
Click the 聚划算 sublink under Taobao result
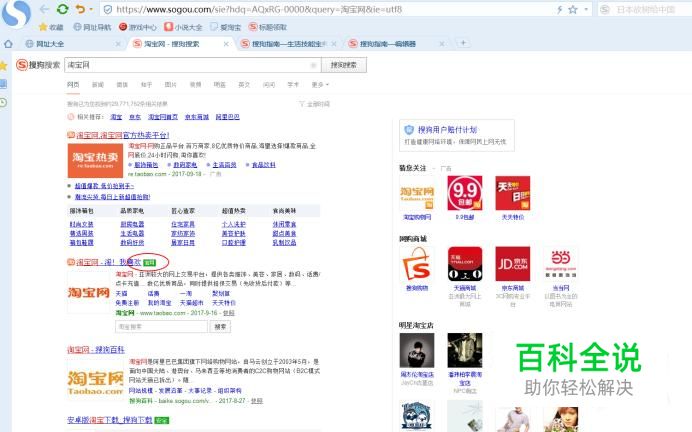coord(221,293)
